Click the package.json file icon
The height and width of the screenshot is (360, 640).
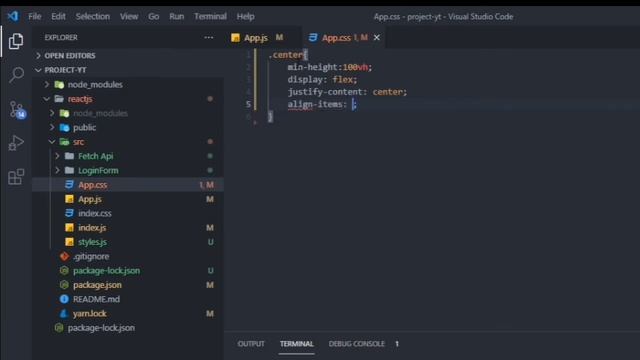[x=64, y=284]
